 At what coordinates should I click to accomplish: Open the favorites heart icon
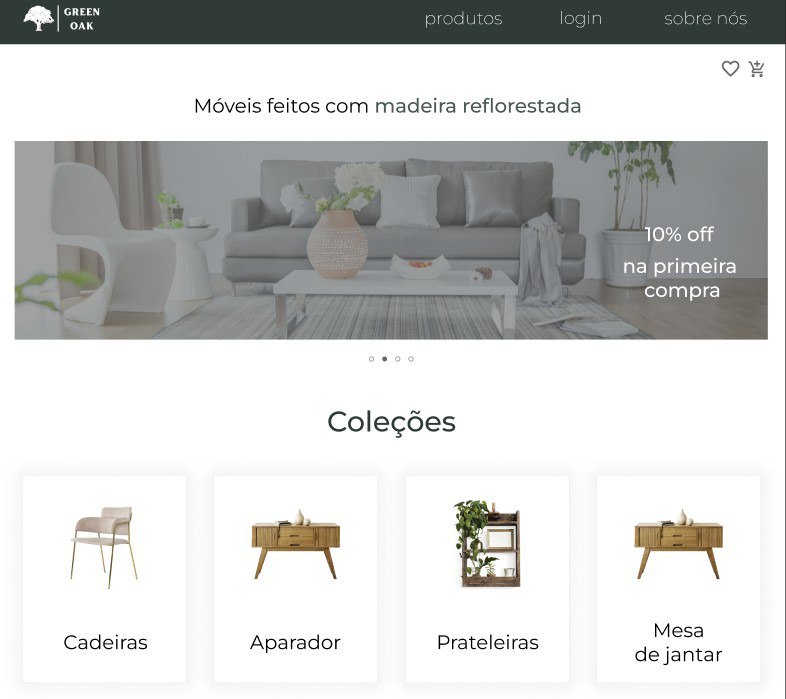pos(730,68)
